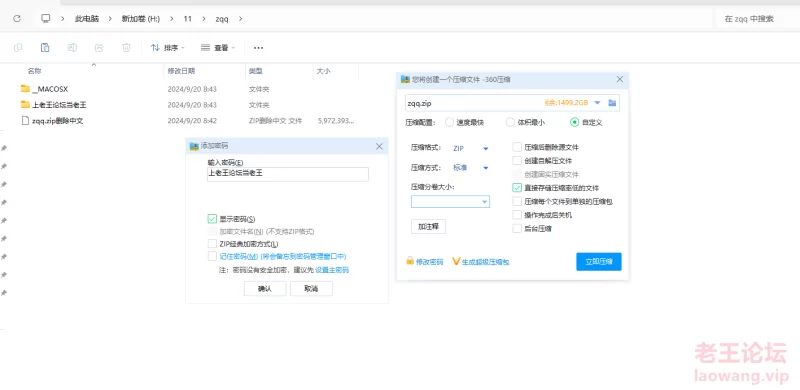This screenshot has height=390, width=800.
Task: Click the zqq.zip删除中文 file icon
Action: coord(26,120)
